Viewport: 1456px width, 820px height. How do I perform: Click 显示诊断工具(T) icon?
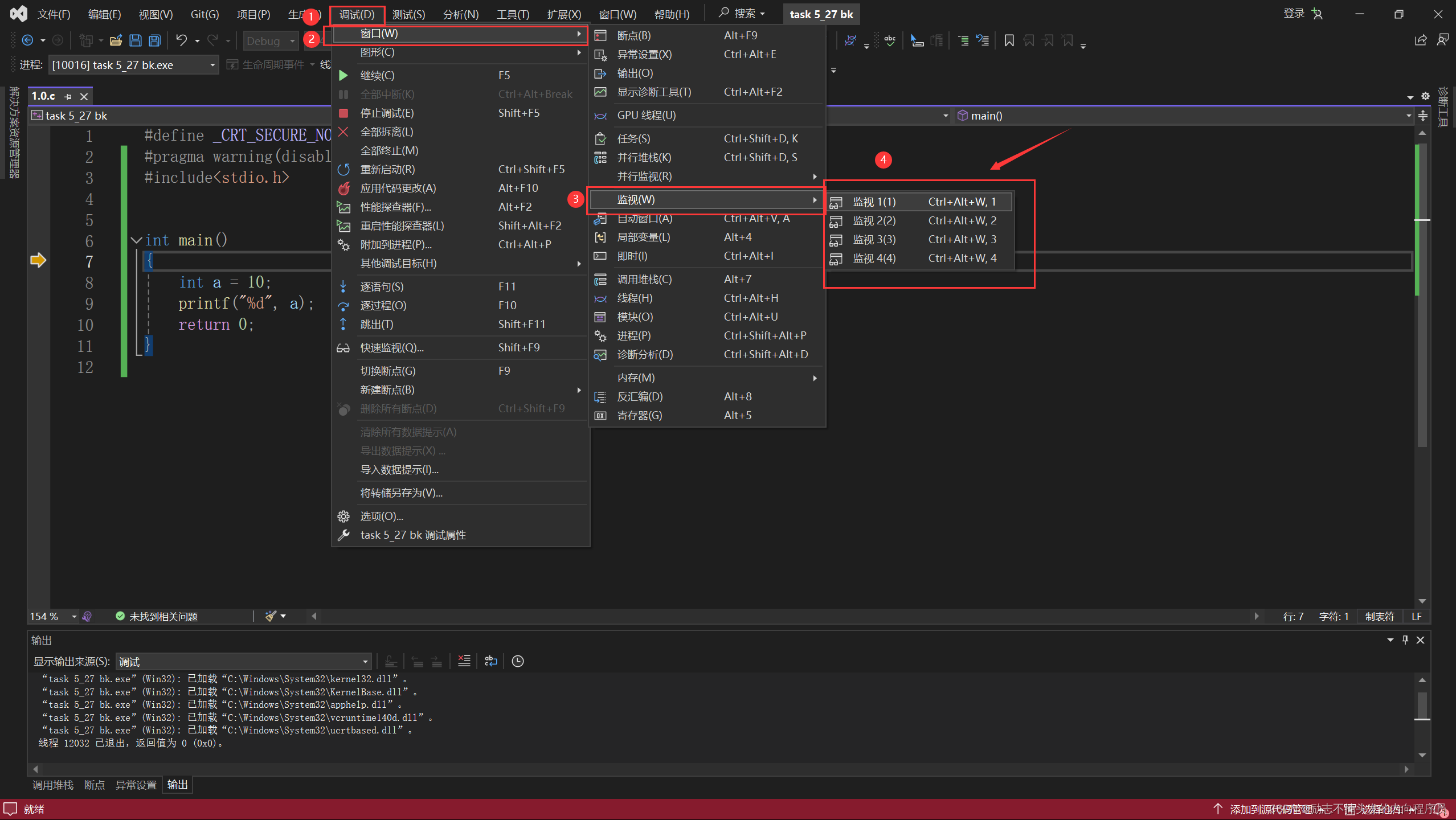(x=600, y=92)
